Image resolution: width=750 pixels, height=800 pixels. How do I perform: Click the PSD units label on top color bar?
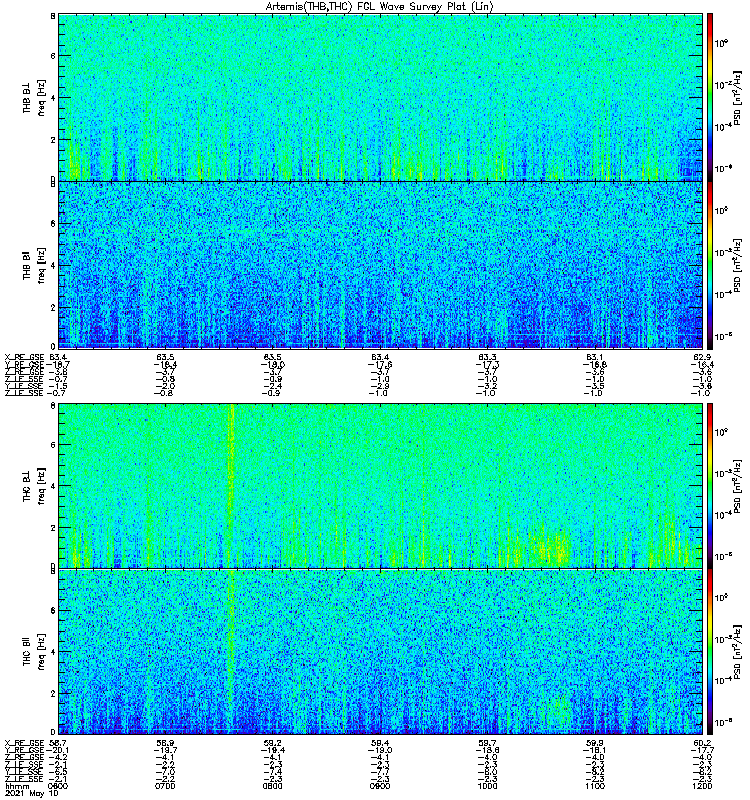[737, 98]
